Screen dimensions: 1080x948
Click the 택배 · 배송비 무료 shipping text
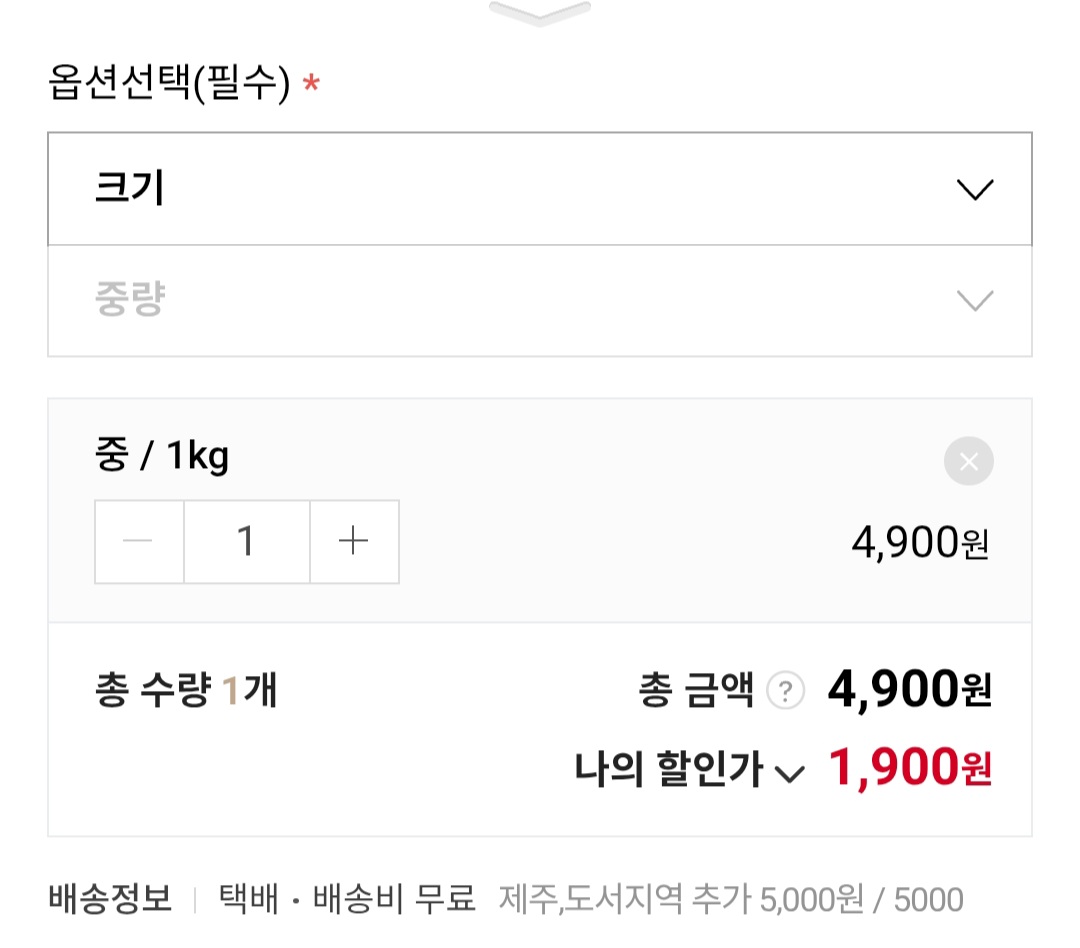(x=346, y=899)
